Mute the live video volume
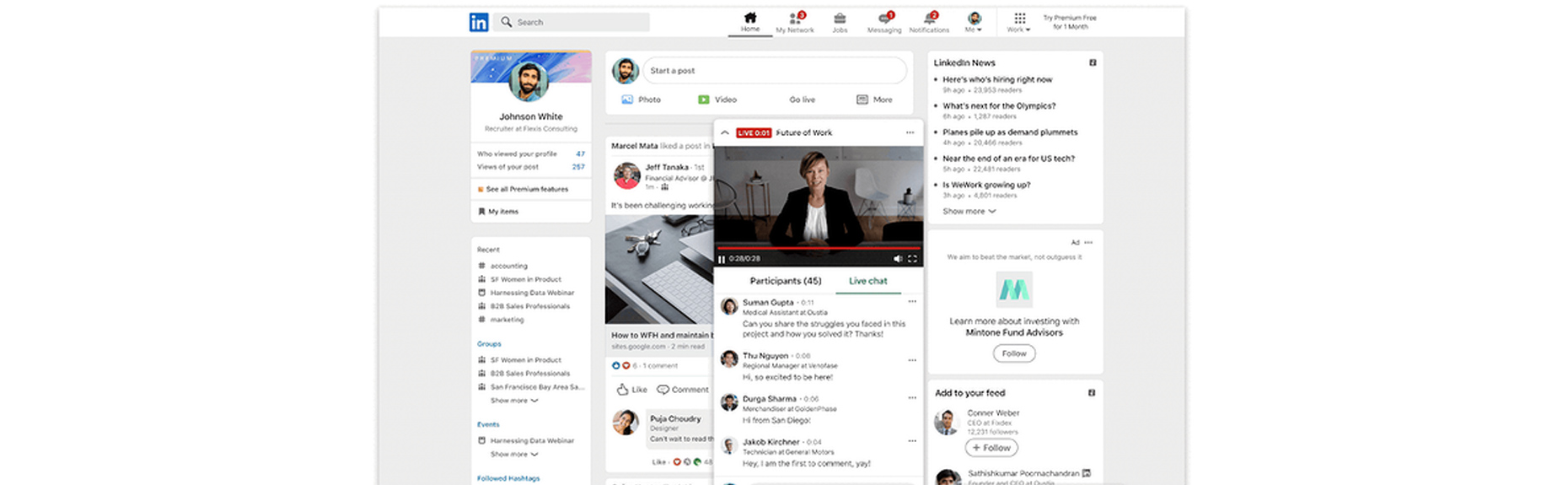Viewport: 1568px width, 485px height. click(898, 259)
